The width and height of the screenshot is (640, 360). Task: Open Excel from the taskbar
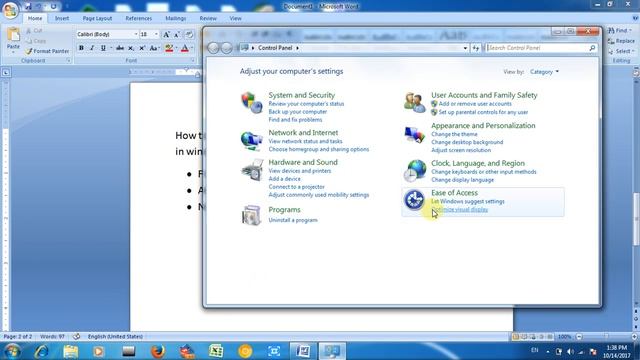(x=216, y=351)
